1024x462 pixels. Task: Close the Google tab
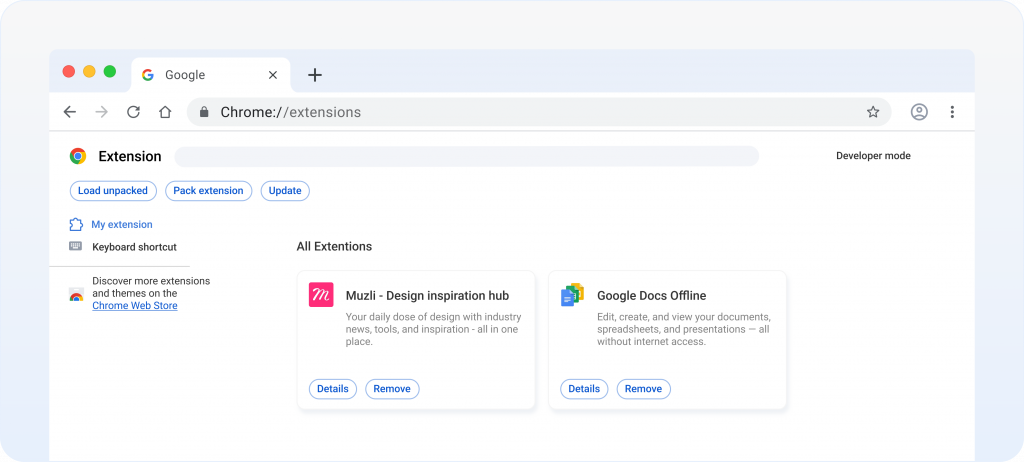(x=273, y=75)
